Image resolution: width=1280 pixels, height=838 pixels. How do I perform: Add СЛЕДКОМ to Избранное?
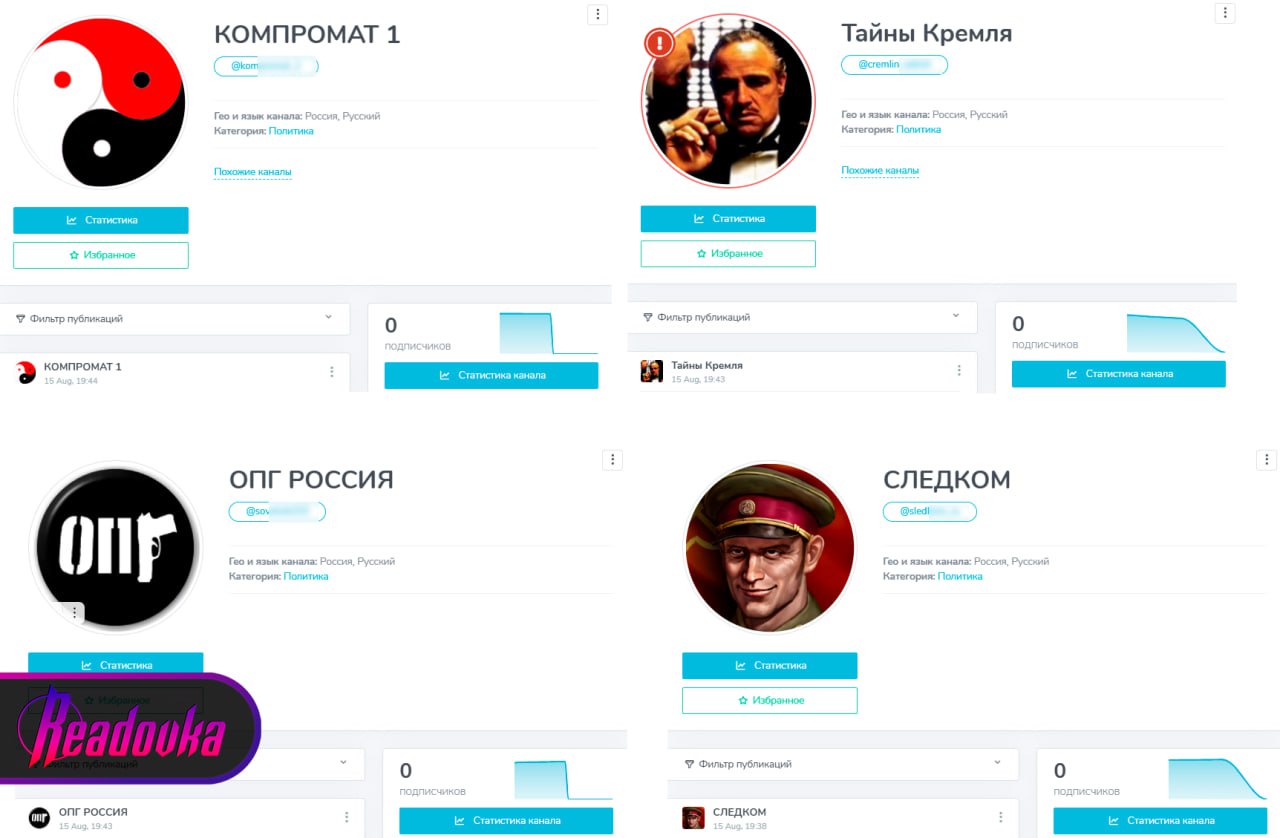click(770, 700)
